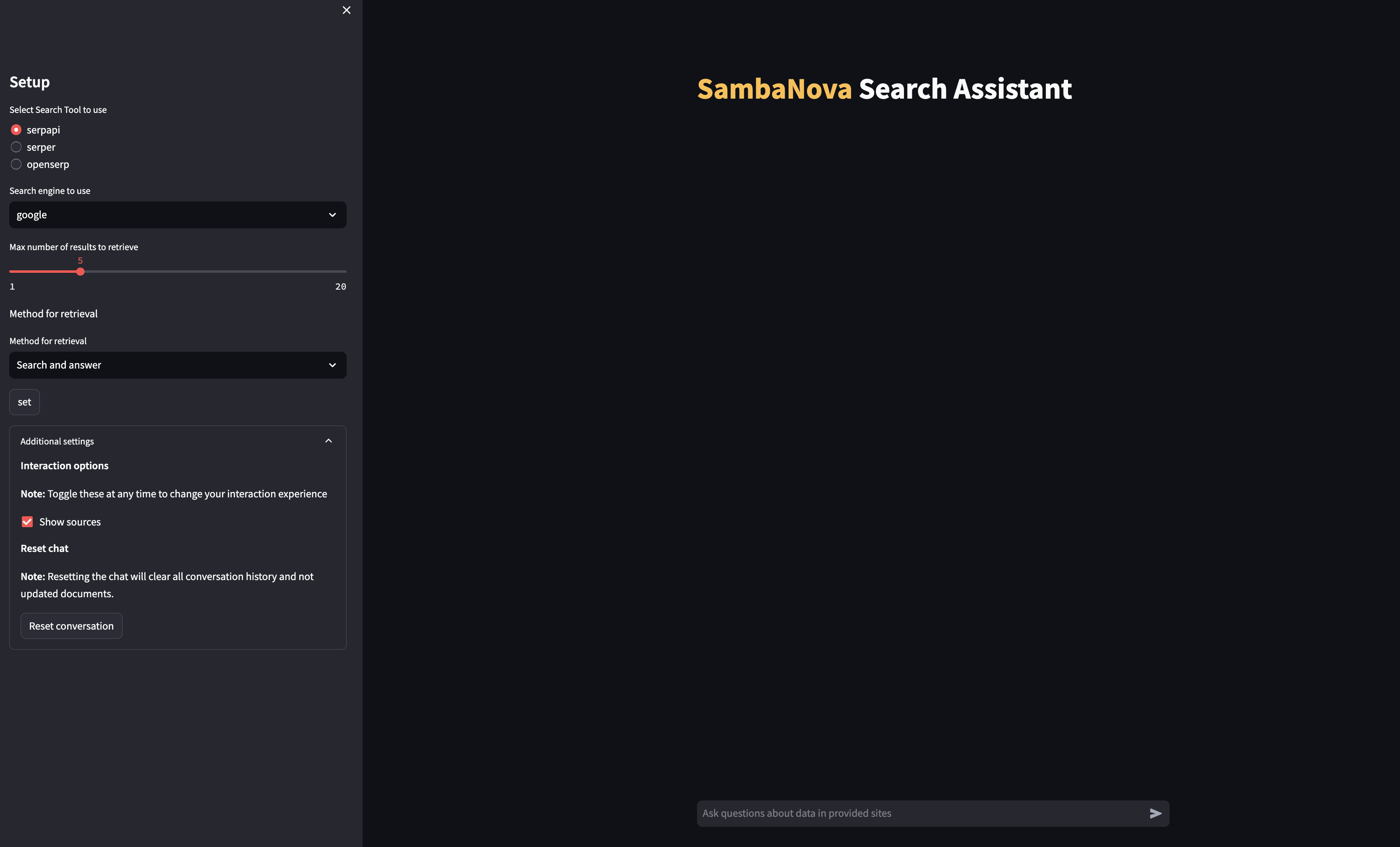Choose the openserp radio option

tap(16, 164)
